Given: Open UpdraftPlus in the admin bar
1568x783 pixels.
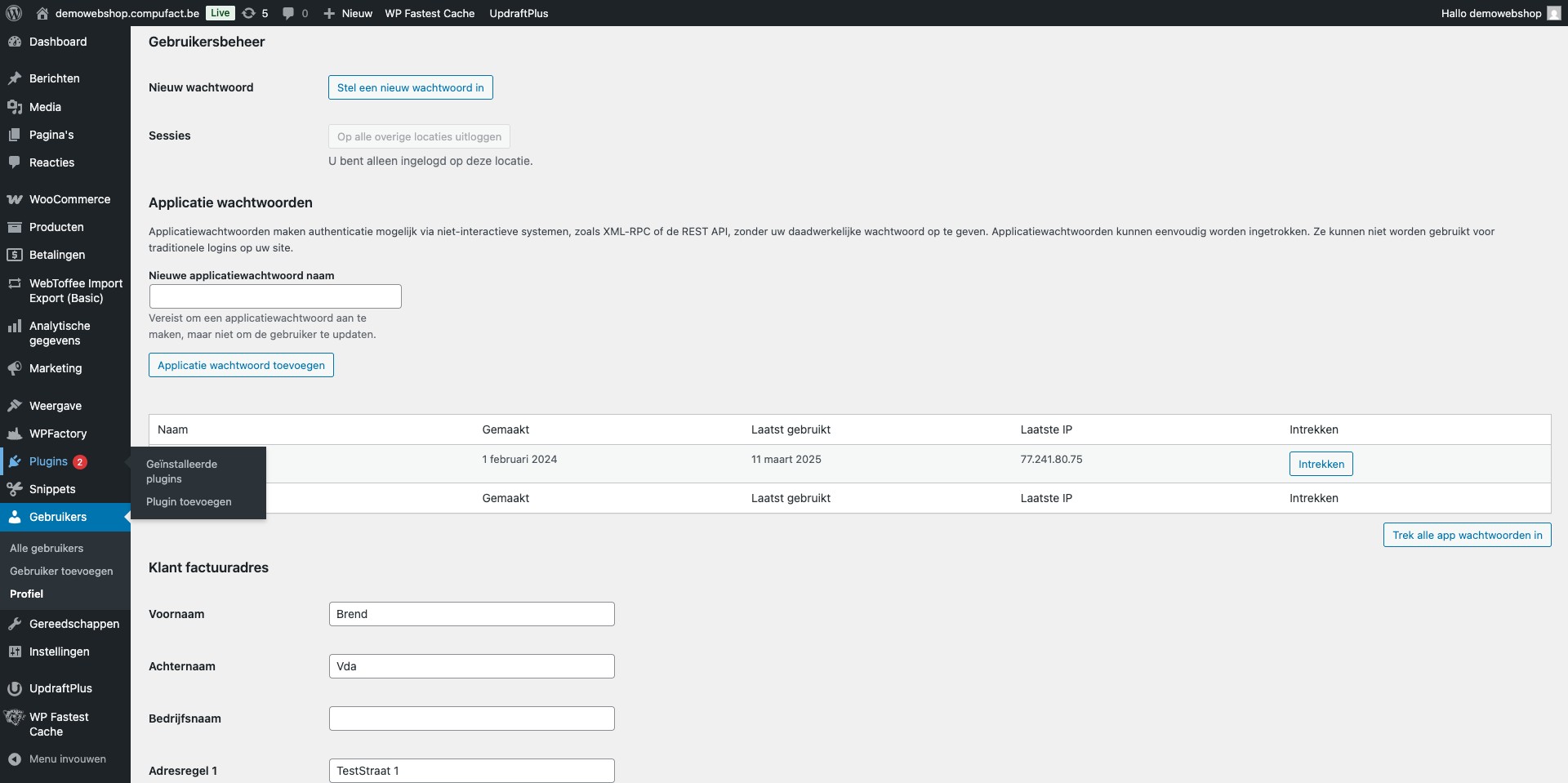Looking at the screenshot, I should pyautogui.click(x=519, y=13).
